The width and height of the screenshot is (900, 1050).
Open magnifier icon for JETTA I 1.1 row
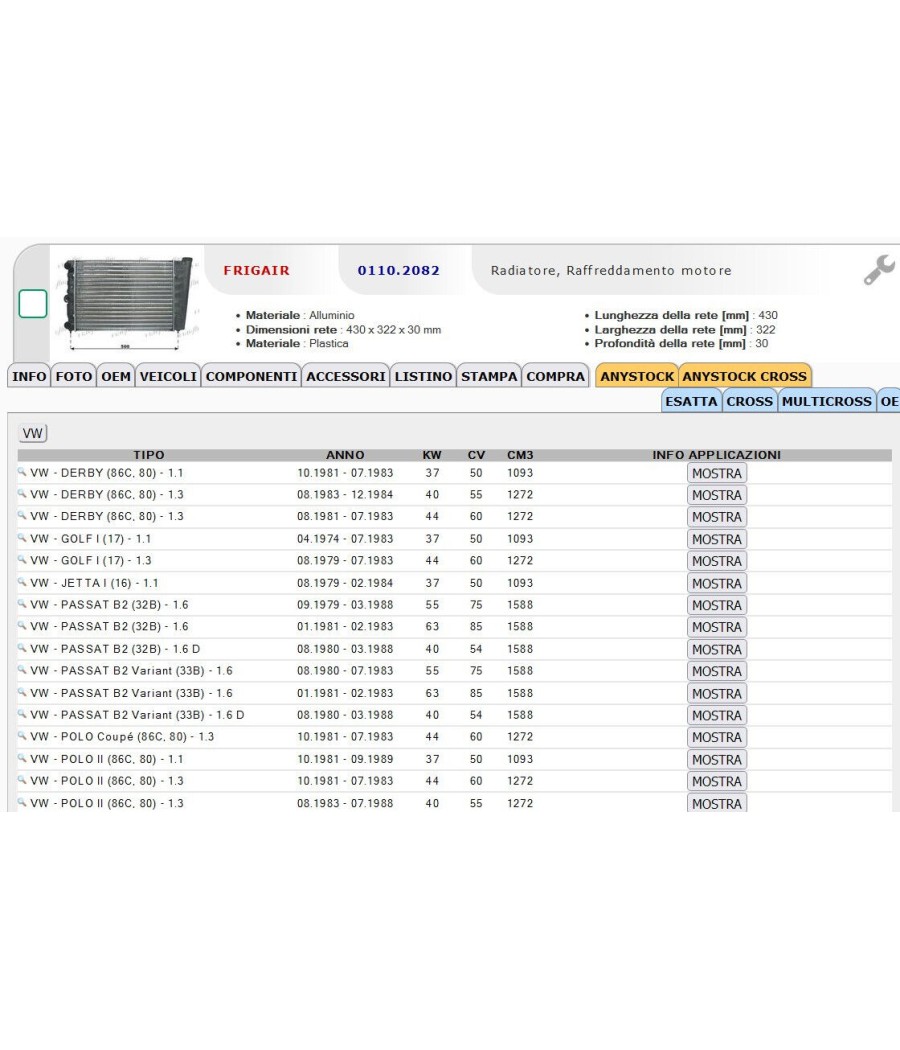(x=22, y=582)
